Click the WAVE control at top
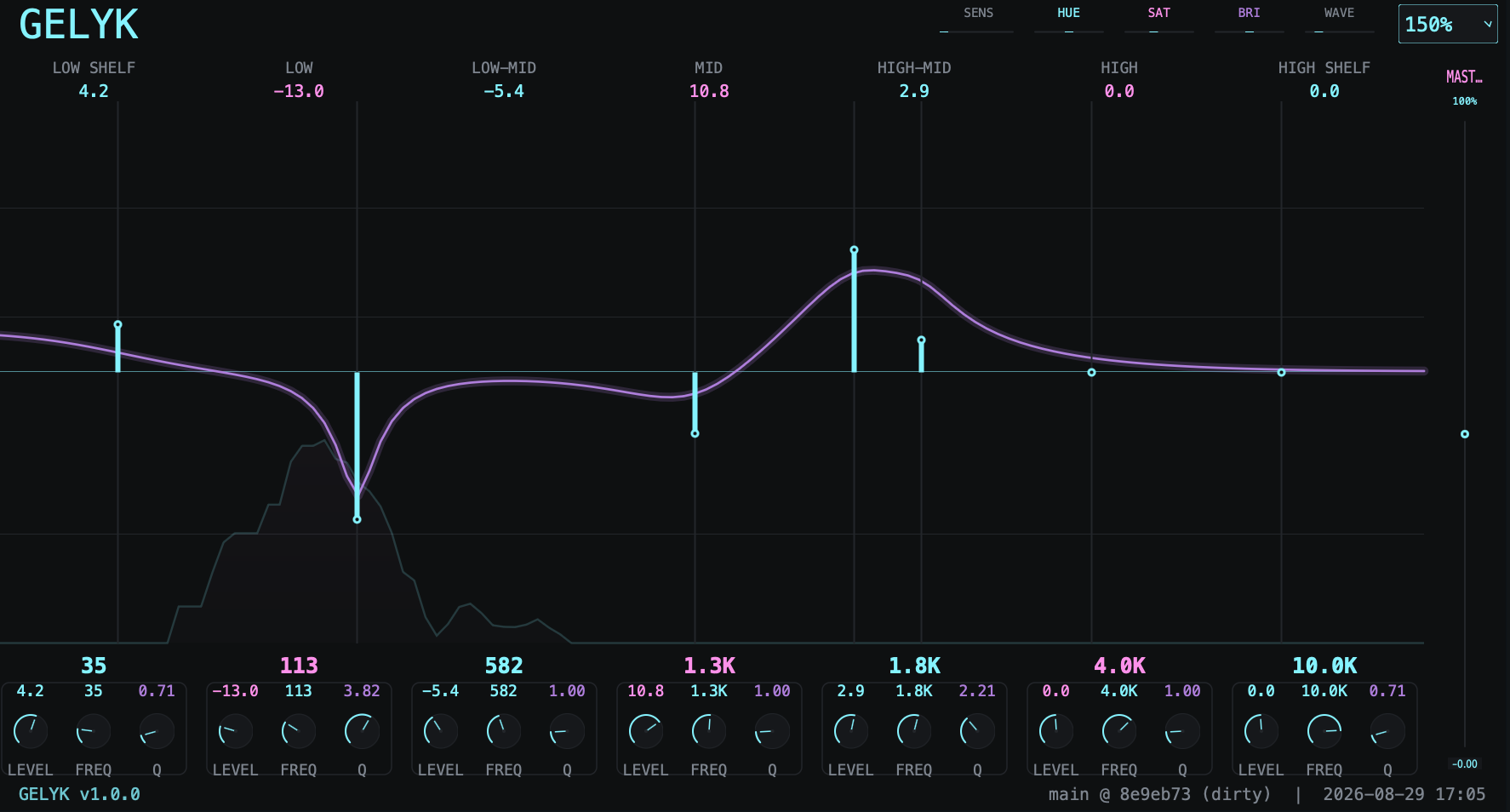 tap(1339, 20)
